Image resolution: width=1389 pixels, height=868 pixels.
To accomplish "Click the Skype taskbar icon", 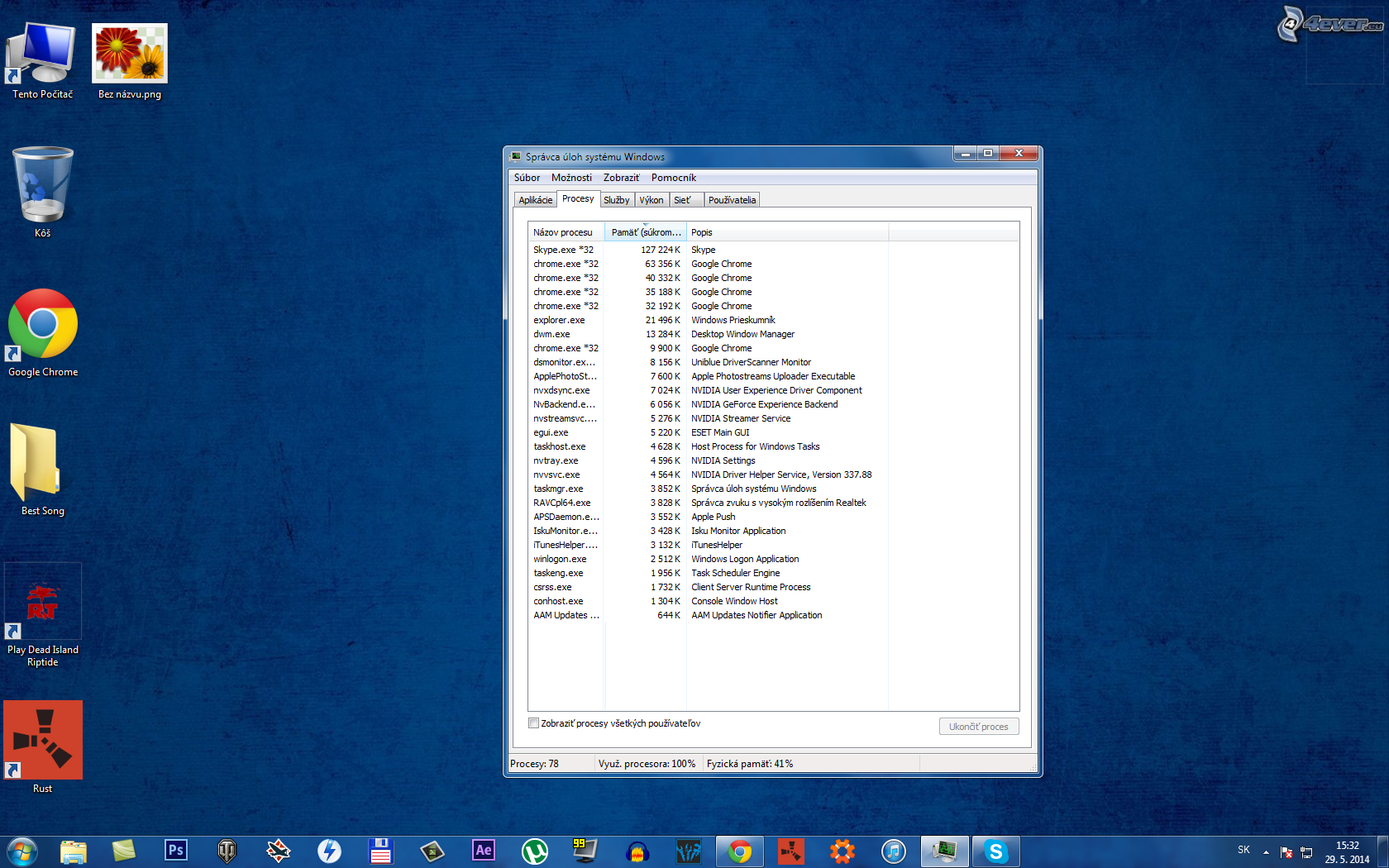I will pos(995,851).
